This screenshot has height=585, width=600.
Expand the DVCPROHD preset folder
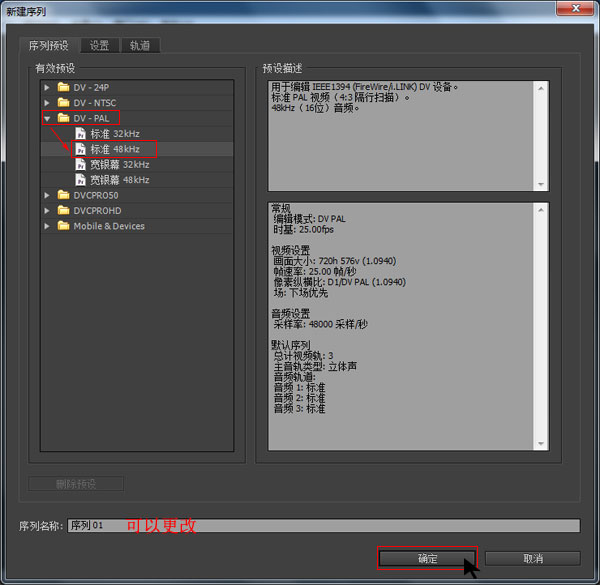tap(47, 211)
